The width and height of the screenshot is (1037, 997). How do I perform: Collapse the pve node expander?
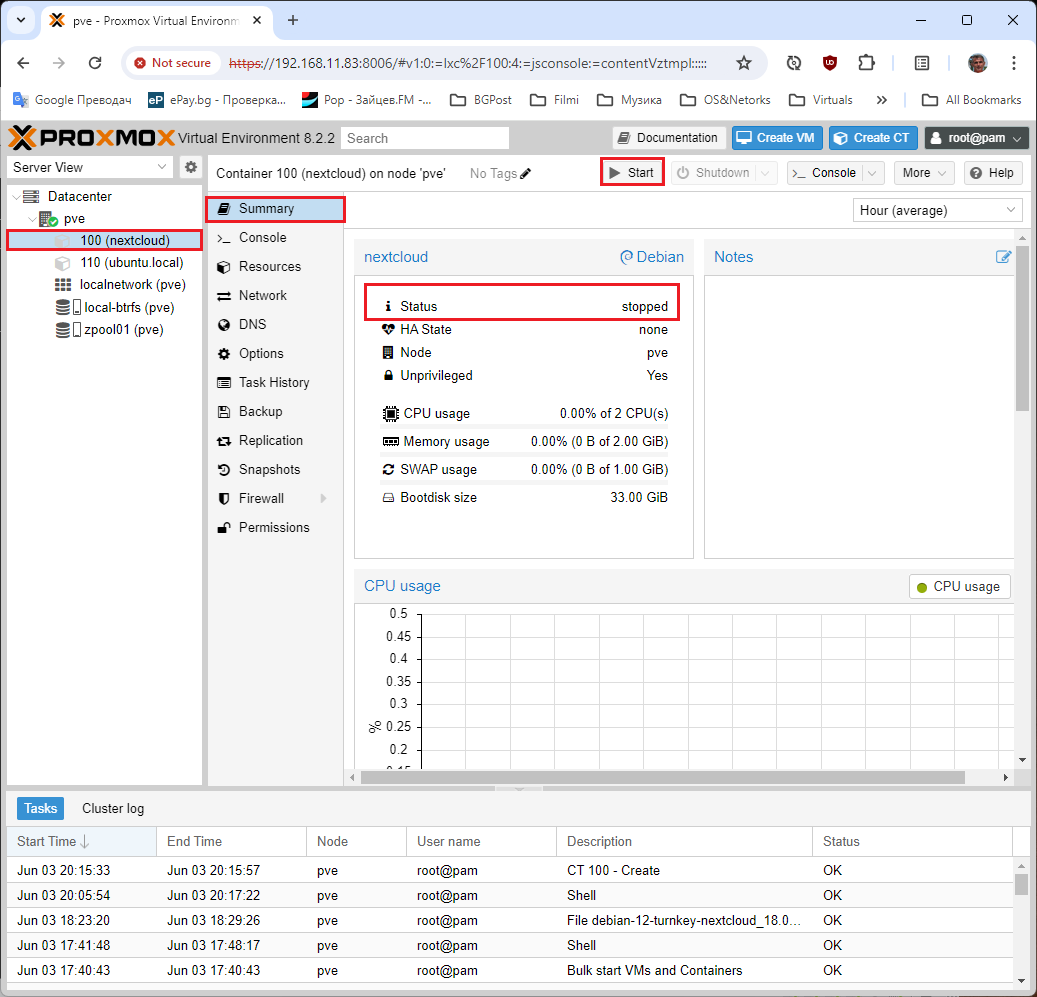(x=32, y=219)
